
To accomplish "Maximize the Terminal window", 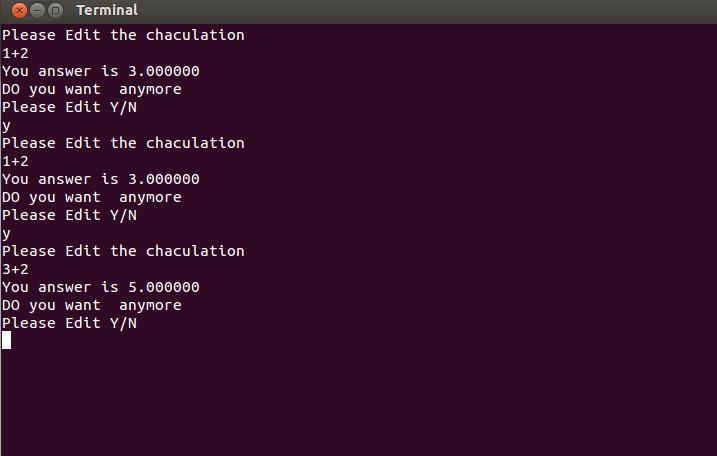I will click(x=55, y=10).
